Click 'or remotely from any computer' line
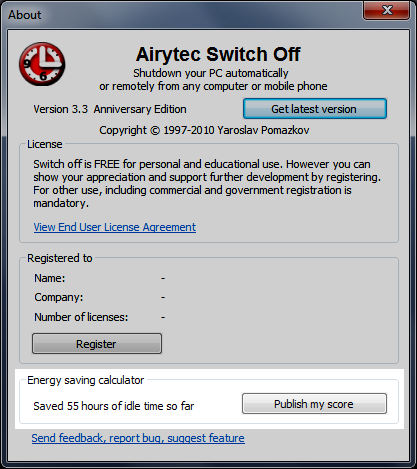Screen dimensions: 417x469 213,86
